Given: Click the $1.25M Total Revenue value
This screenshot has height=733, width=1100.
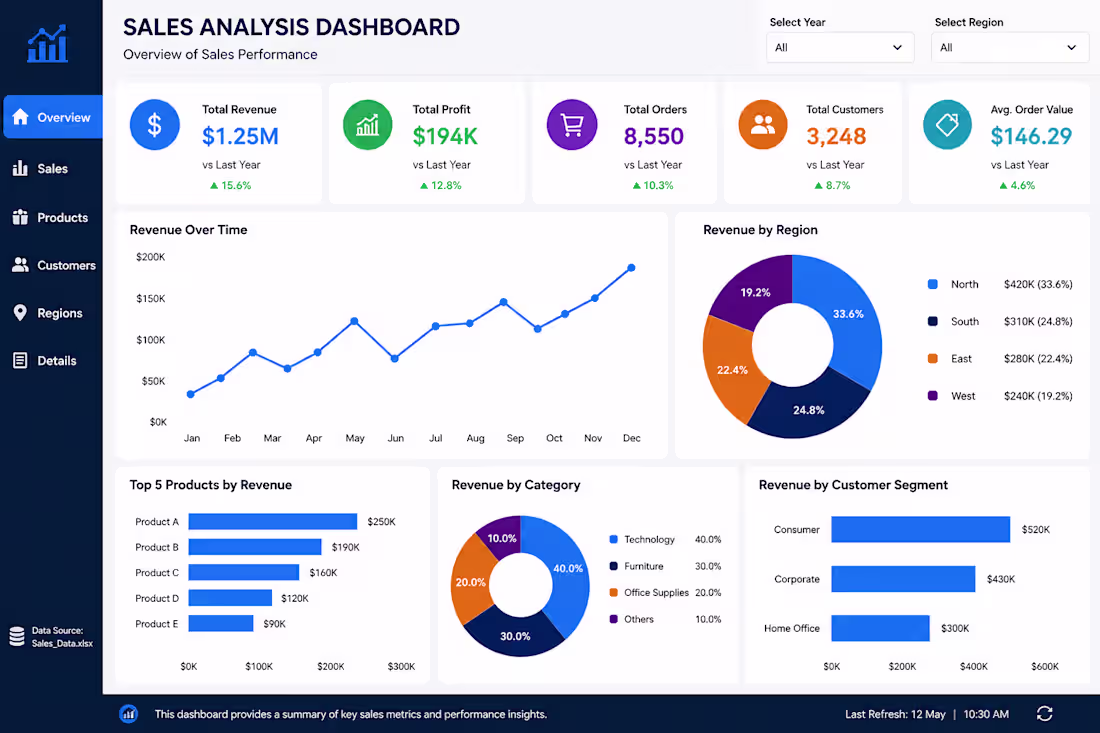Looking at the screenshot, I should (240, 136).
